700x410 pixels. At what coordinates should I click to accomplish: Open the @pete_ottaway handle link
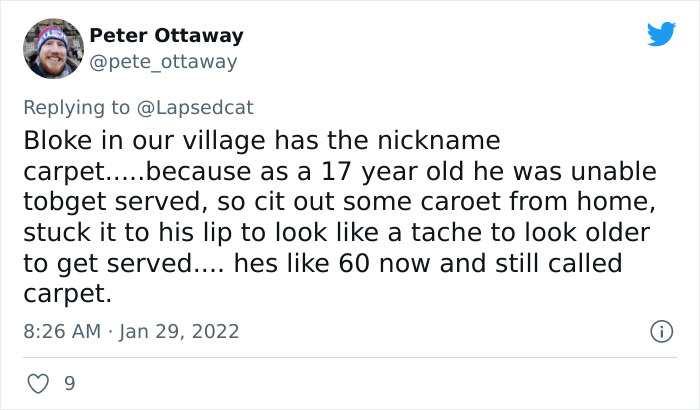pyautogui.click(x=164, y=62)
